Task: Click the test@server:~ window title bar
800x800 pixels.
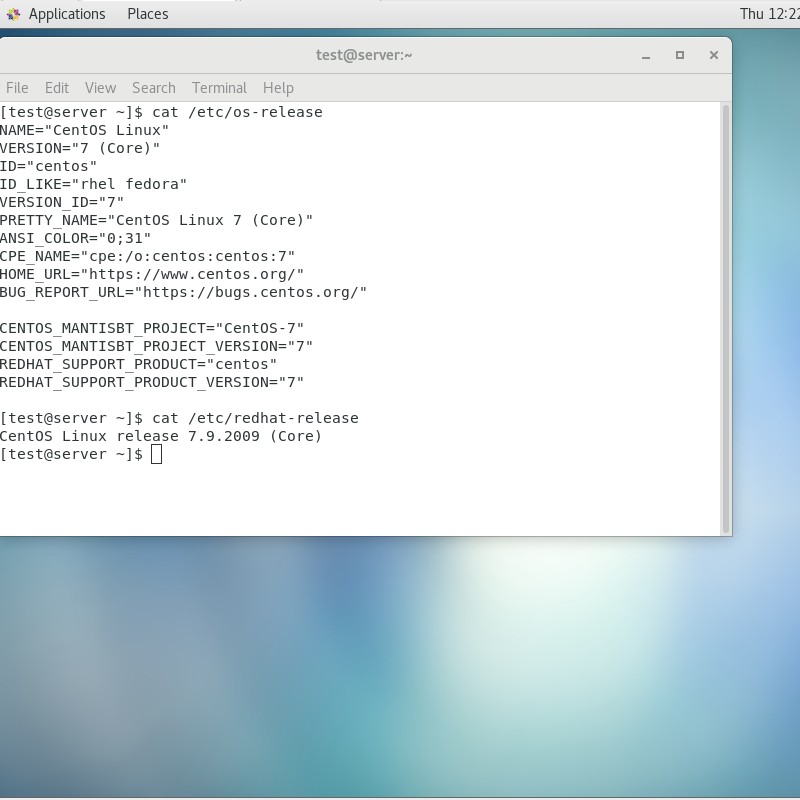Action: (x=364, y=55)
